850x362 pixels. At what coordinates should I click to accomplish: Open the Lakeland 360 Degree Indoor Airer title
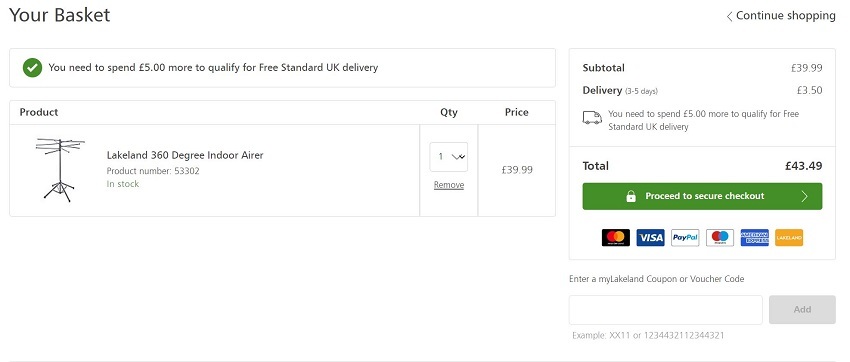[185, 155]
